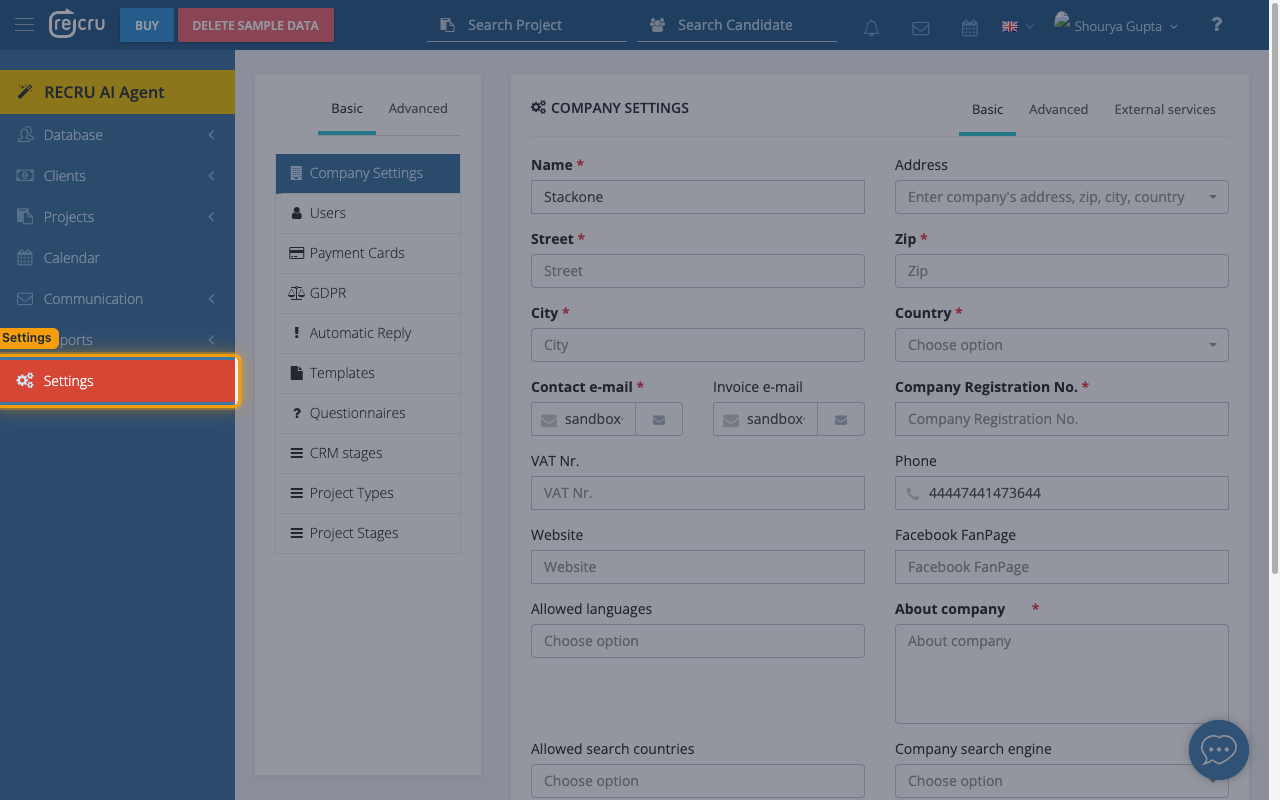Open the Project Types settings item
Image resolution: width=1280 pixels, height=800 pixels.
pyautogui.click(x=368, y=493)
